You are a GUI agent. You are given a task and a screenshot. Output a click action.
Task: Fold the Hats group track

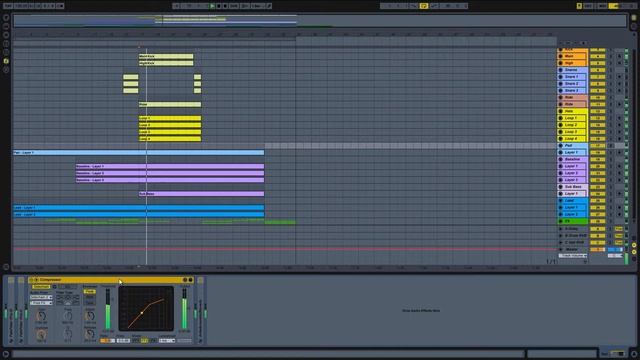pyautogui.click(x=560, y=111)
